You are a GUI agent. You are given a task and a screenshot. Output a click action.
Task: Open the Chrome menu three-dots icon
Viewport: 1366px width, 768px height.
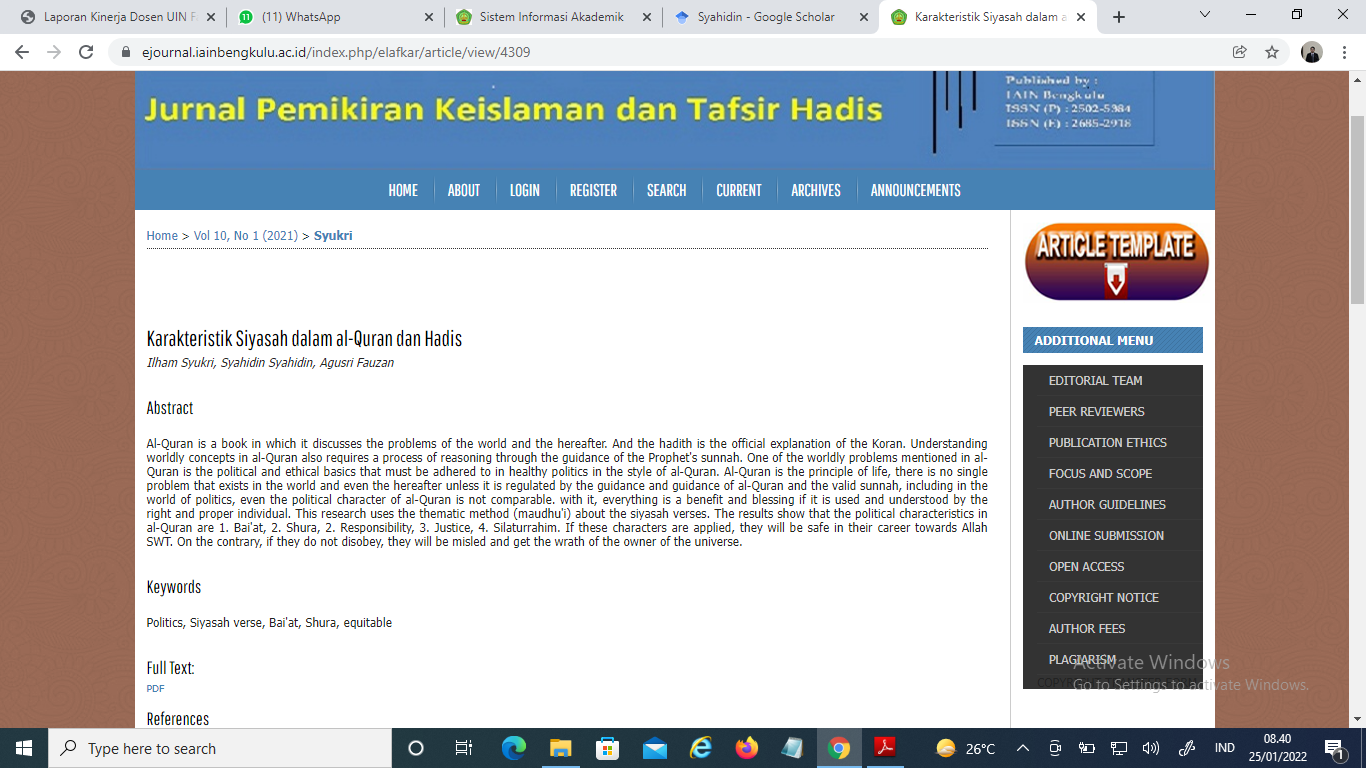pyautogui.click(x=1344, y=52)
